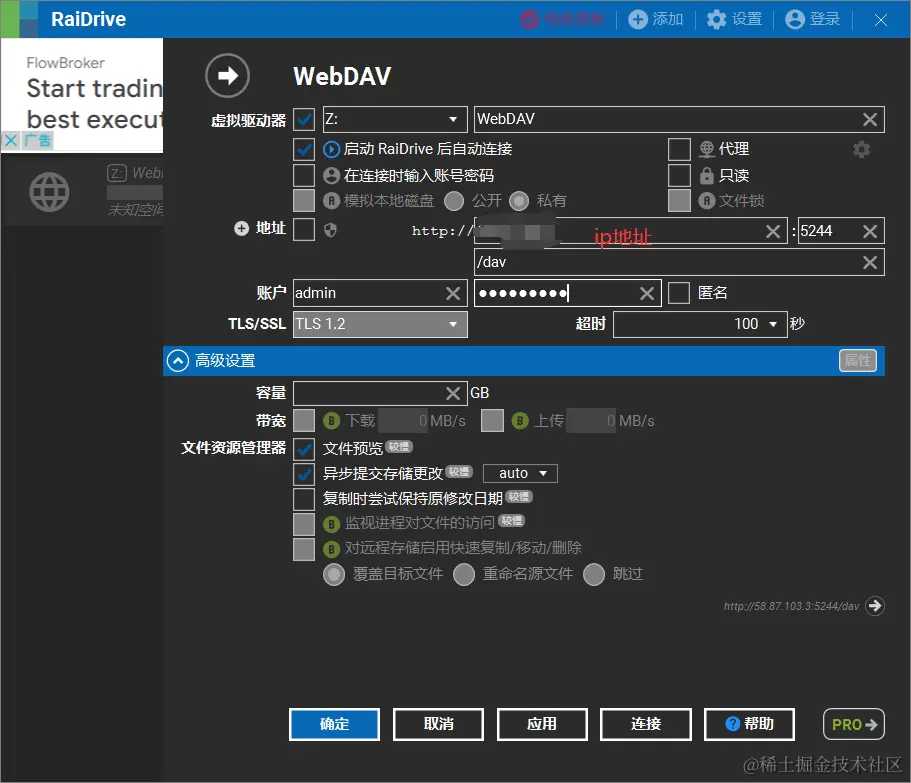911x783 pixels.
Task: Click the FlowBroker advertisement
Action: [82, 94]
